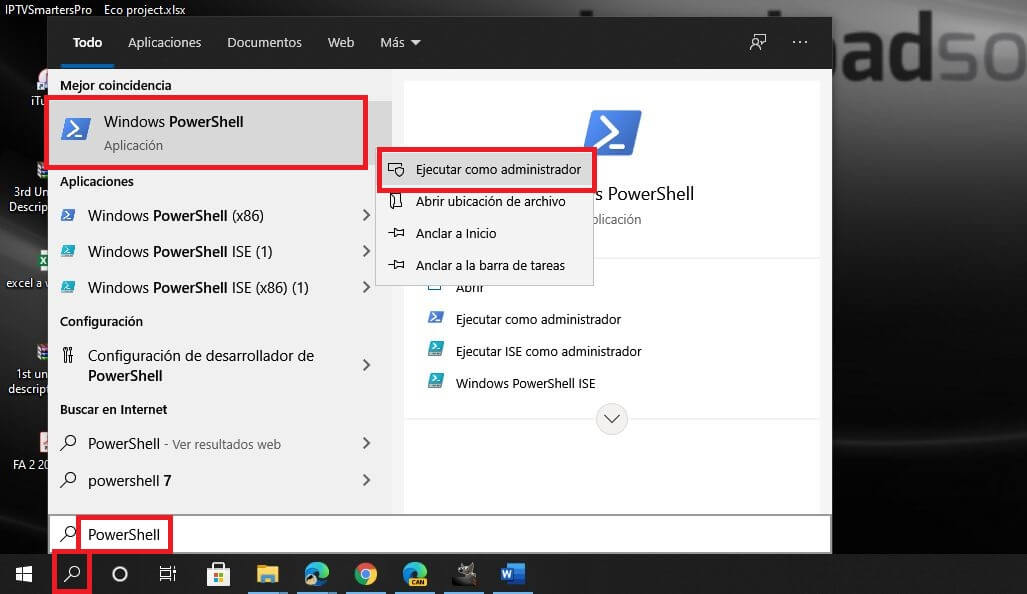This screenshot has width=1027, height=594.
Task: Expand Windows PowerShell (x86) chevron
Action: pyautogui.click(x=366, y=215)
